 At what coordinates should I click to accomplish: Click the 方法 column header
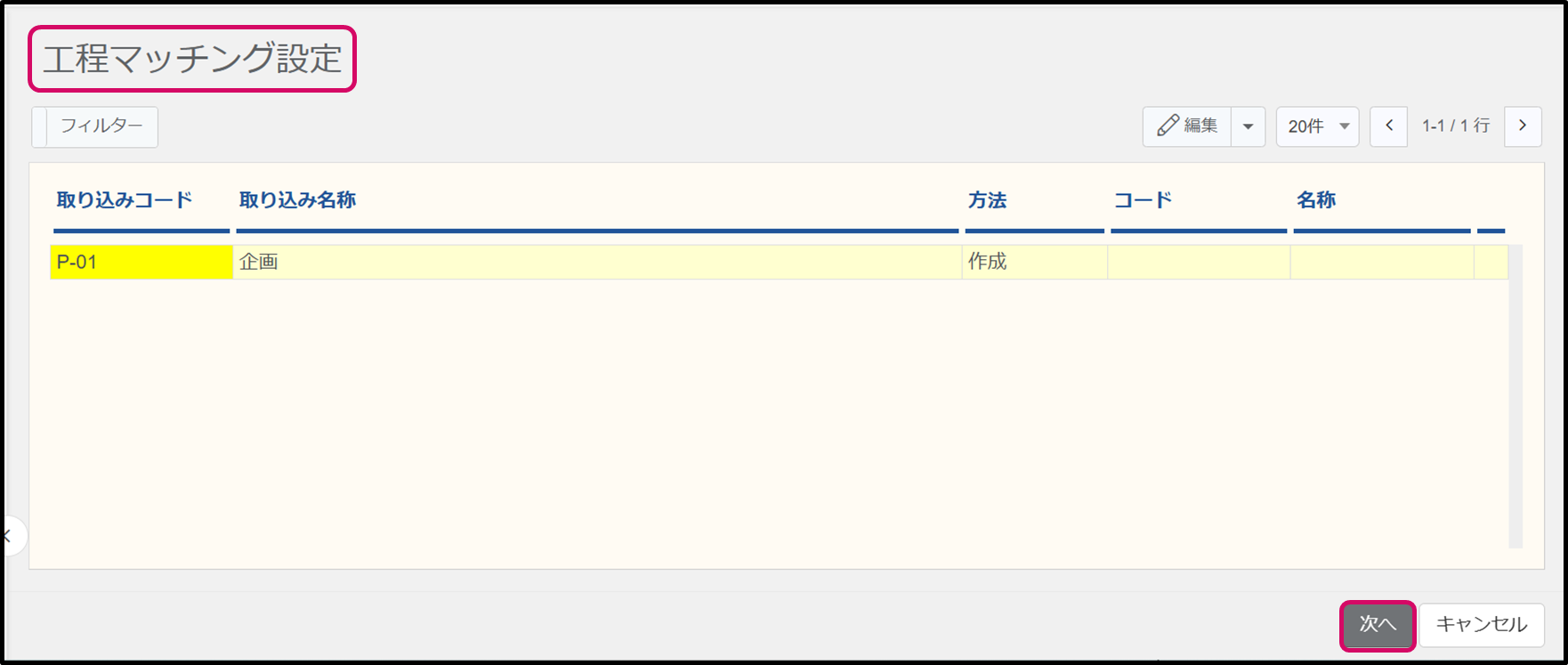coord(987,200)
